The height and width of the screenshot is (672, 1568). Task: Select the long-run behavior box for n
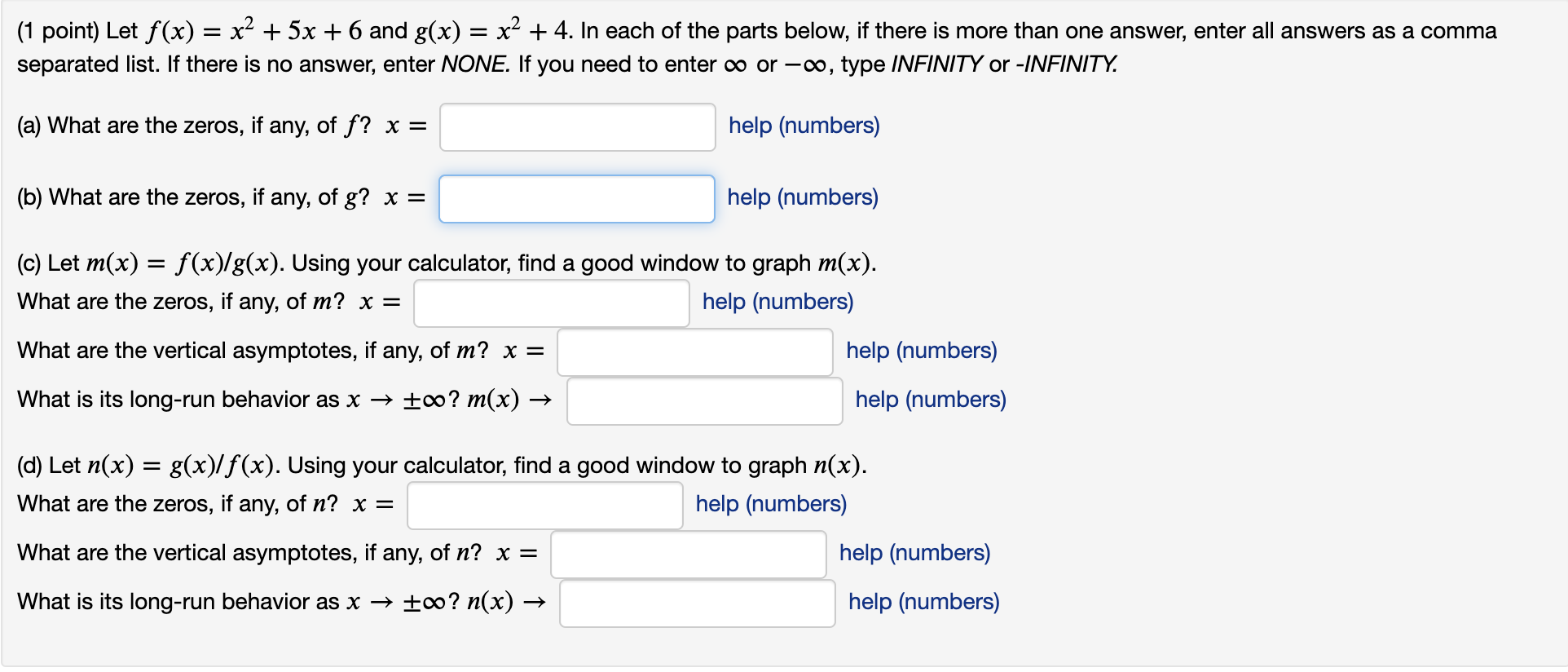(696, 603)
